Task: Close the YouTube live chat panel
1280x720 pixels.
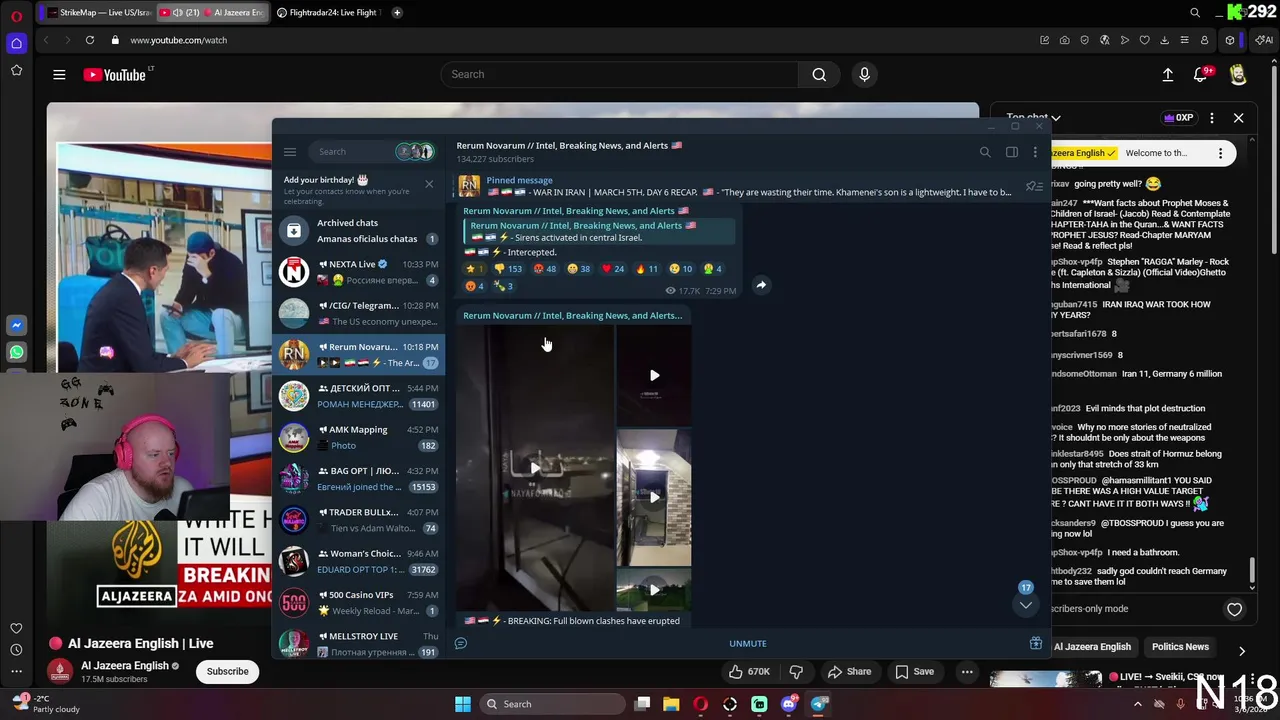Action: coord(1238,118)
